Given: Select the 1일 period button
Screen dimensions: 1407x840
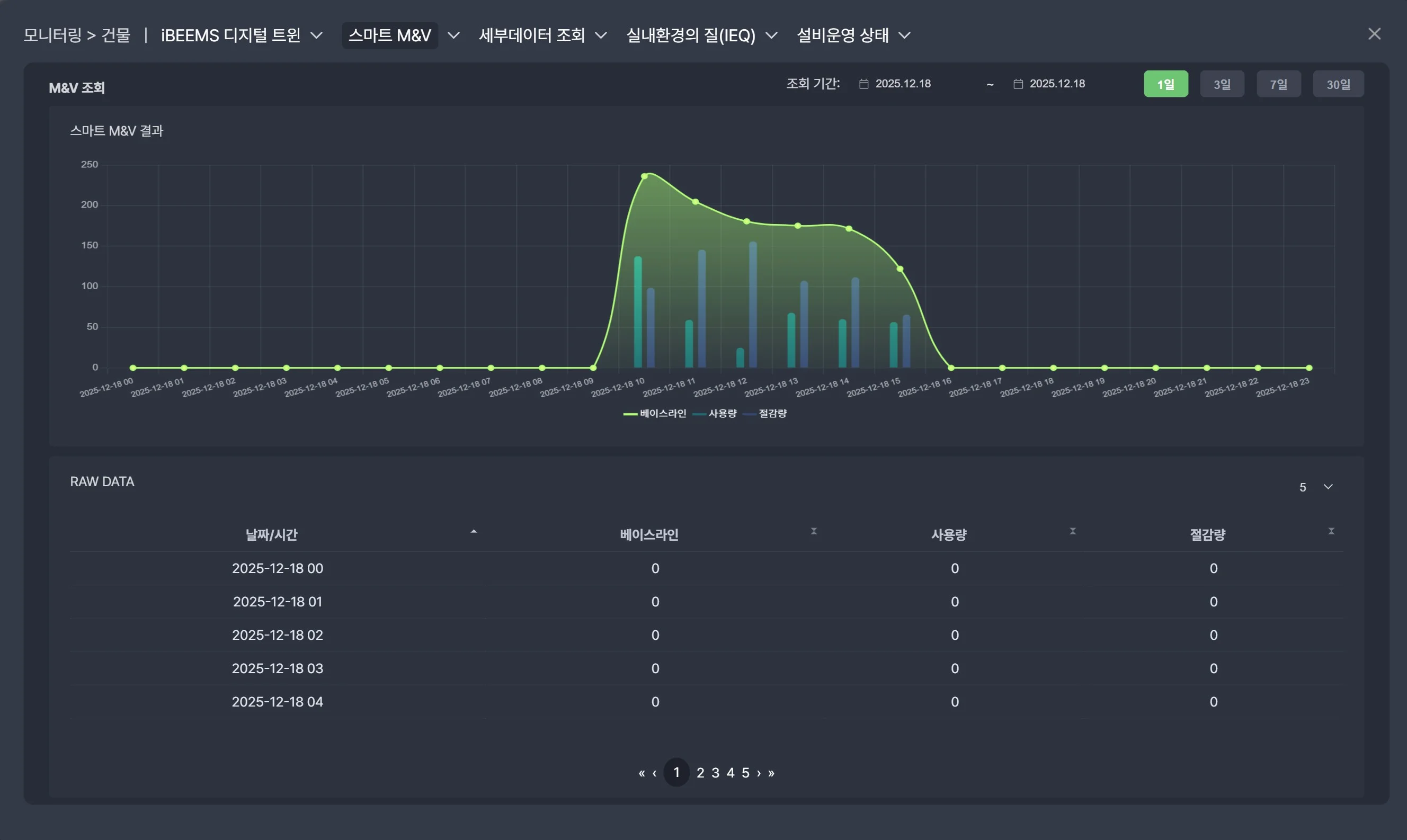Looking at the screenshot, I should pyautogui.click(x=1166, y=84).
